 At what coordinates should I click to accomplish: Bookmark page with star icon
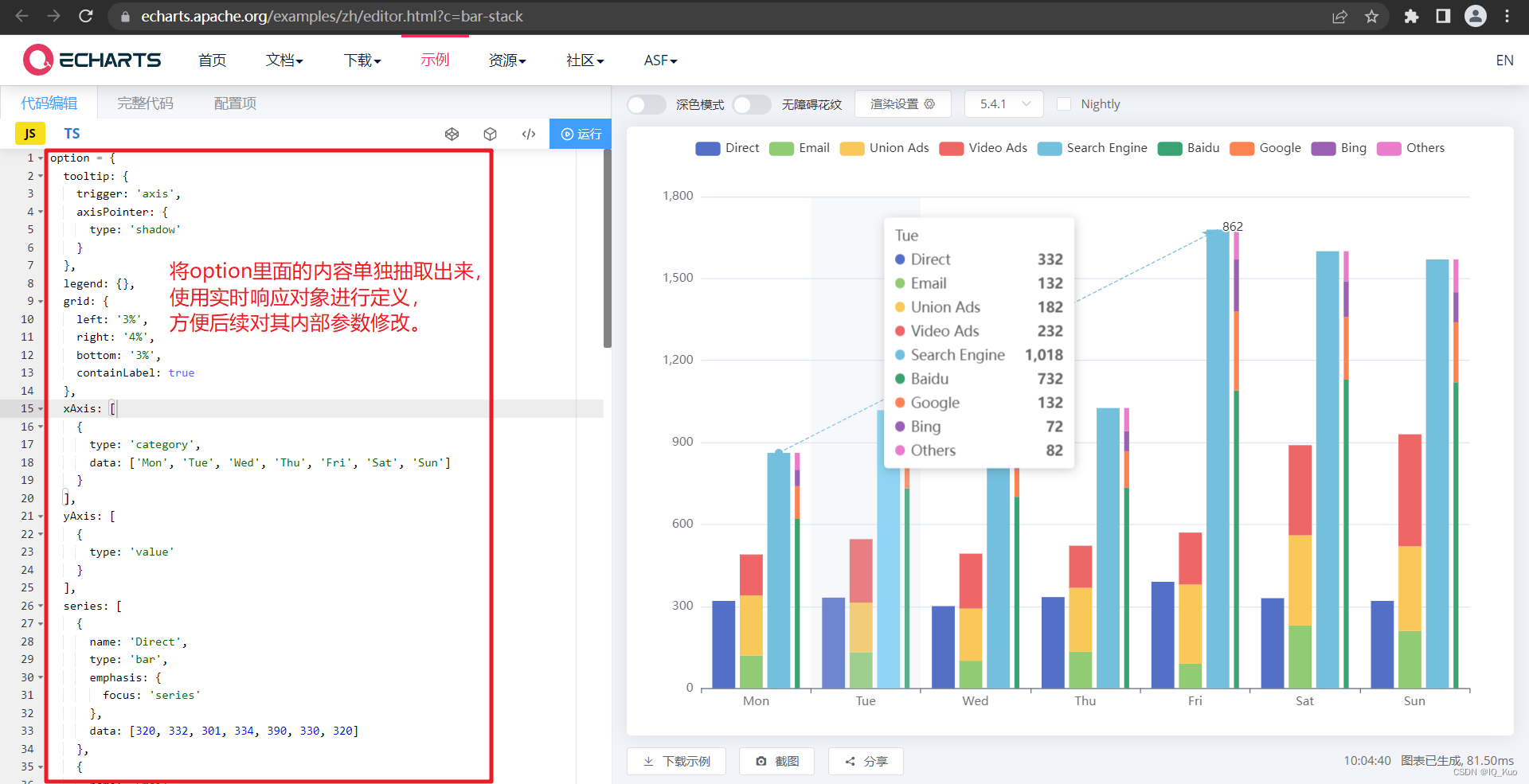click(x=1371, y=16)
